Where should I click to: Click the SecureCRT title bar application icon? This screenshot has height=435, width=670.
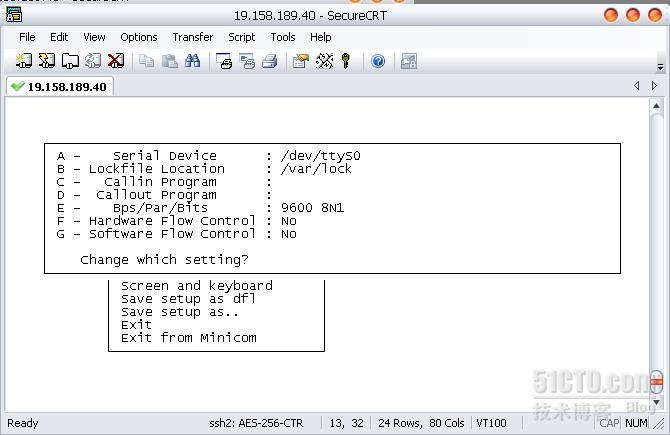coord(14,15)
